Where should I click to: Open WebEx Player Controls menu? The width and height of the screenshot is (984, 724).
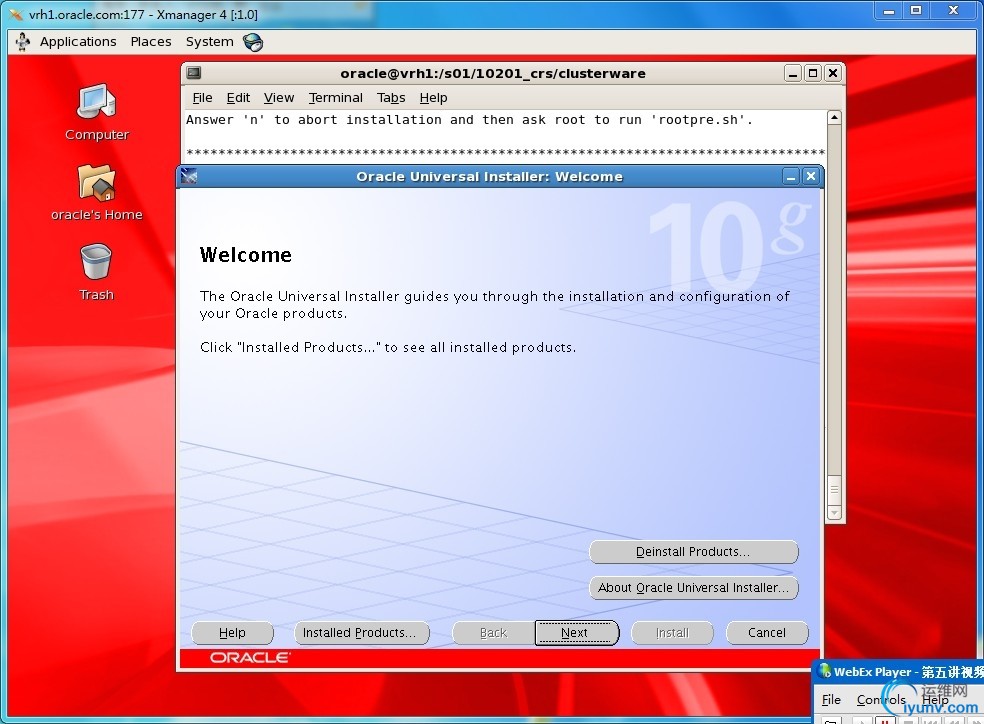[x=880, y=699]
